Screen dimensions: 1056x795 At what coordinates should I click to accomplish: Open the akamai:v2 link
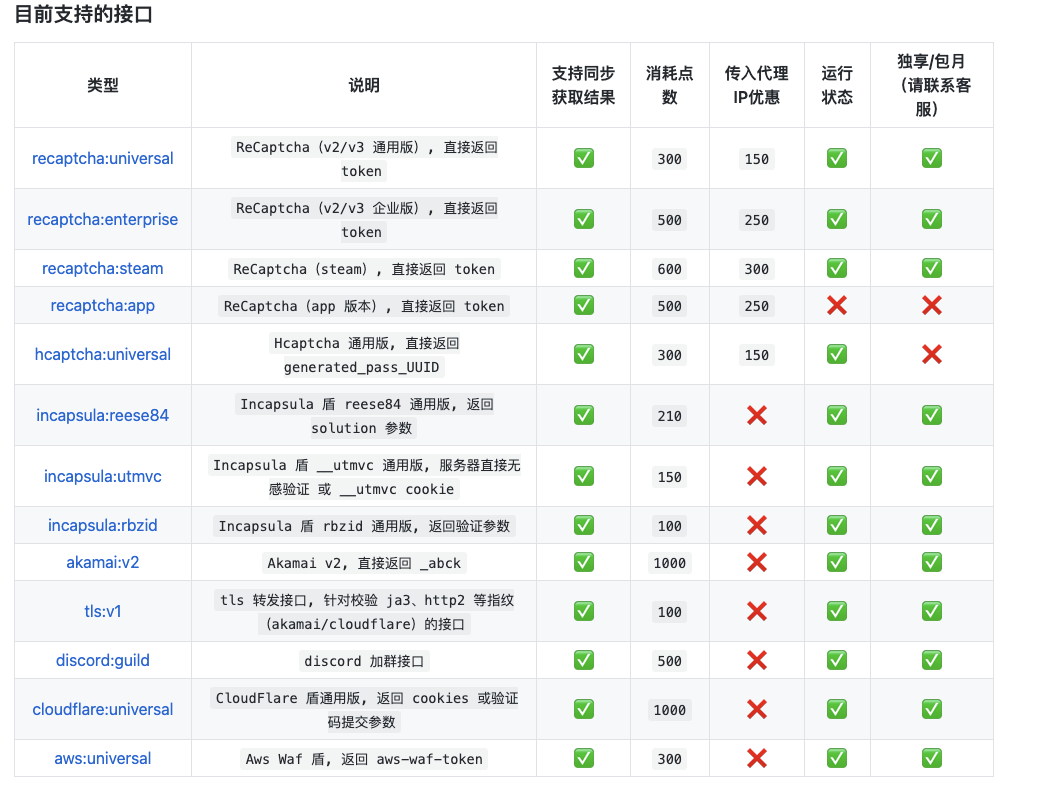[102, 563]
